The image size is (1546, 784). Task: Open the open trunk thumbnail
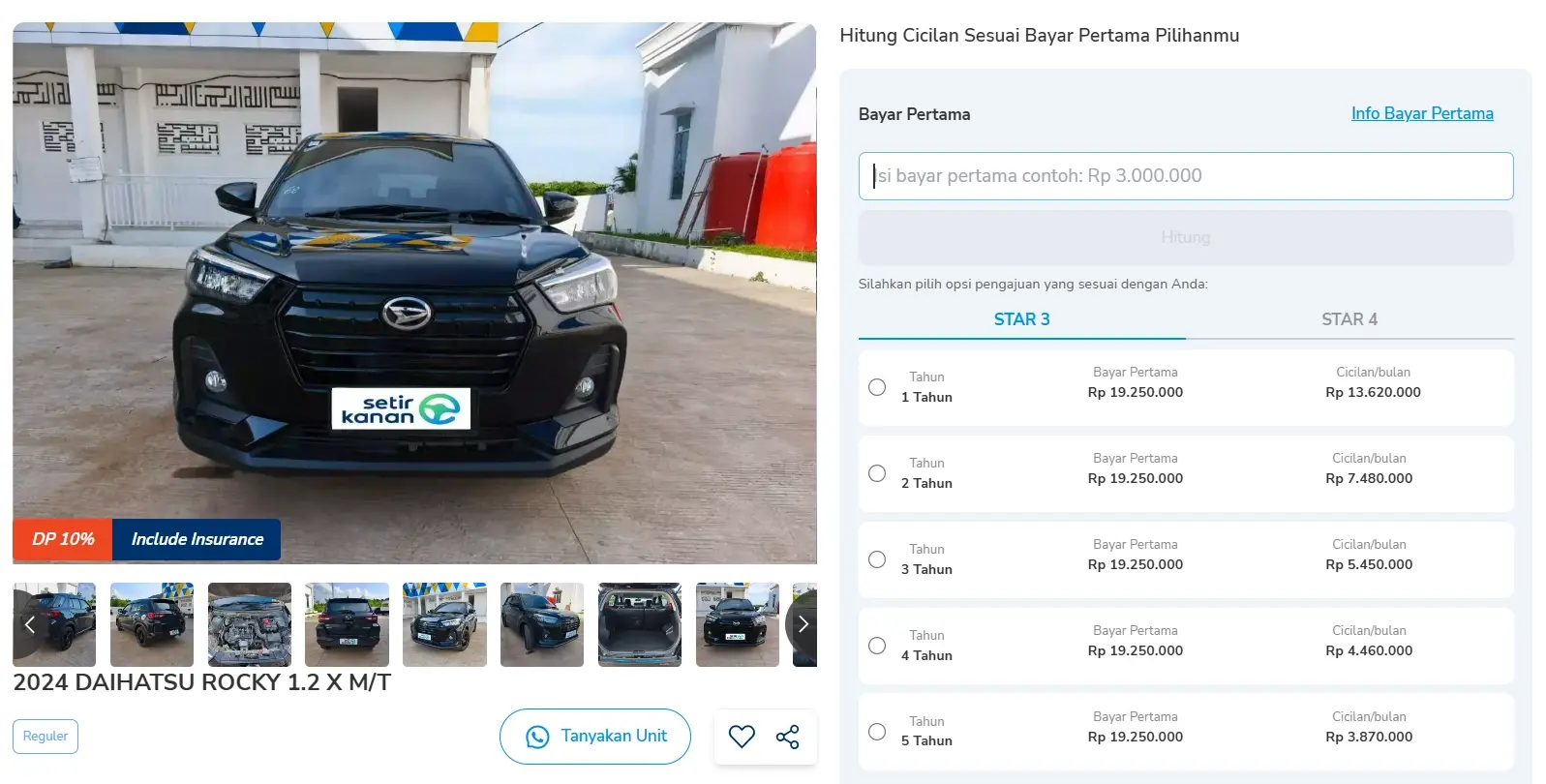[x=639, y=624]
